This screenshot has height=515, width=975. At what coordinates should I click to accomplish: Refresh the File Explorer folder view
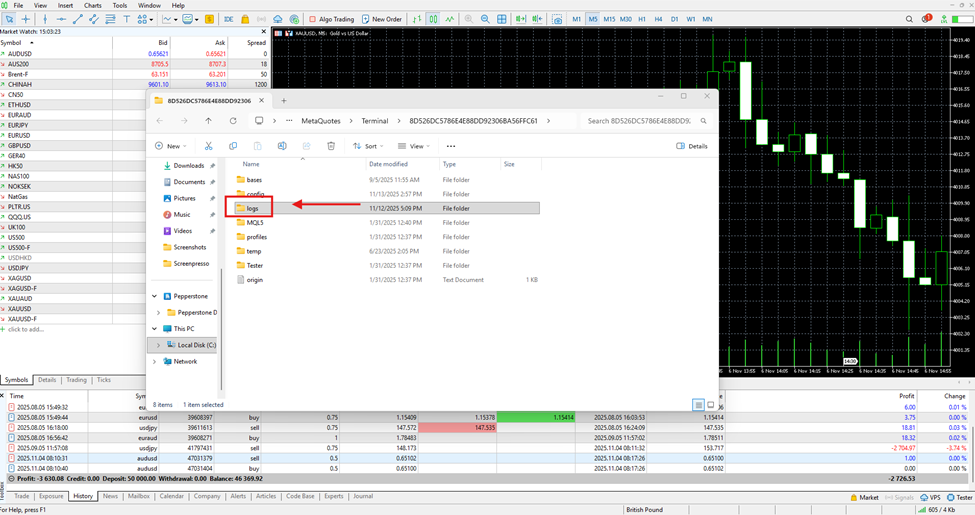[233, 121]
